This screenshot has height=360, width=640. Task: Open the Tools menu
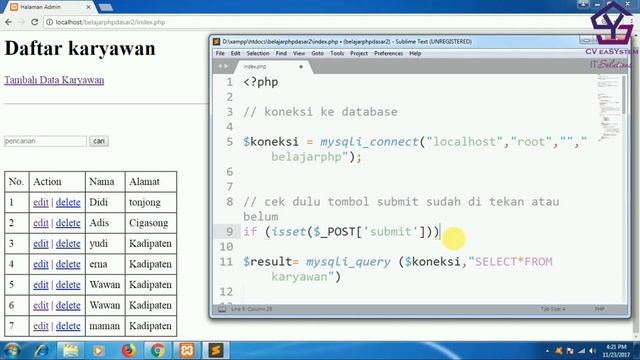pyautogui.click(x=337, y=53)
